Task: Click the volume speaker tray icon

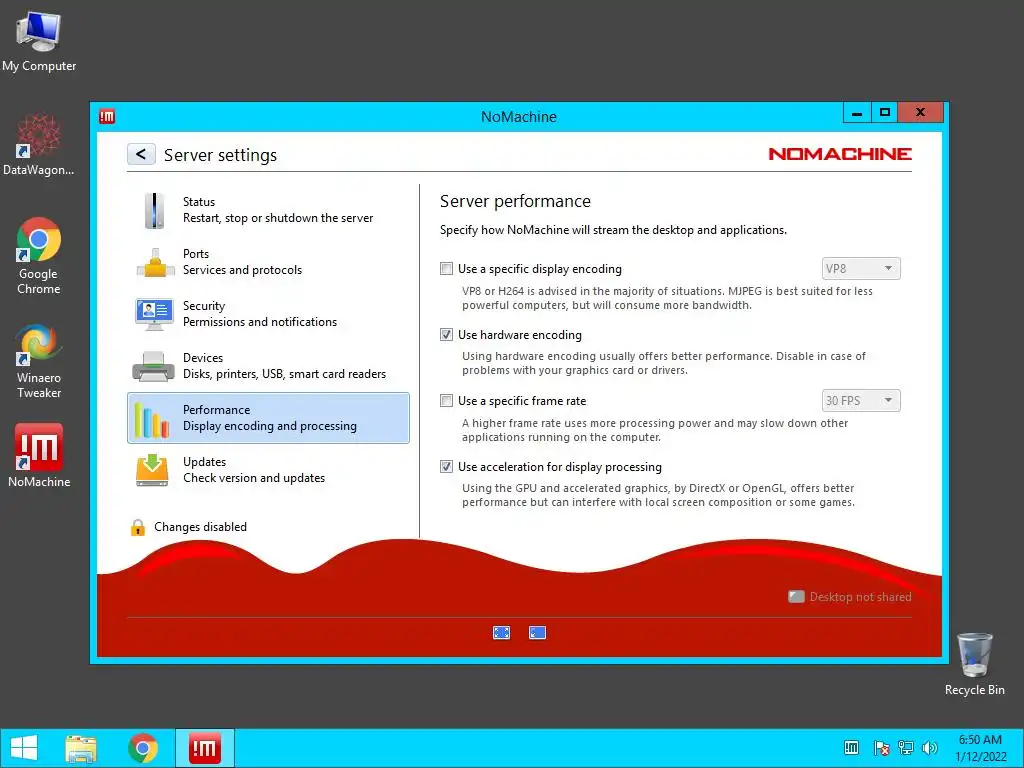Action: 930,748
